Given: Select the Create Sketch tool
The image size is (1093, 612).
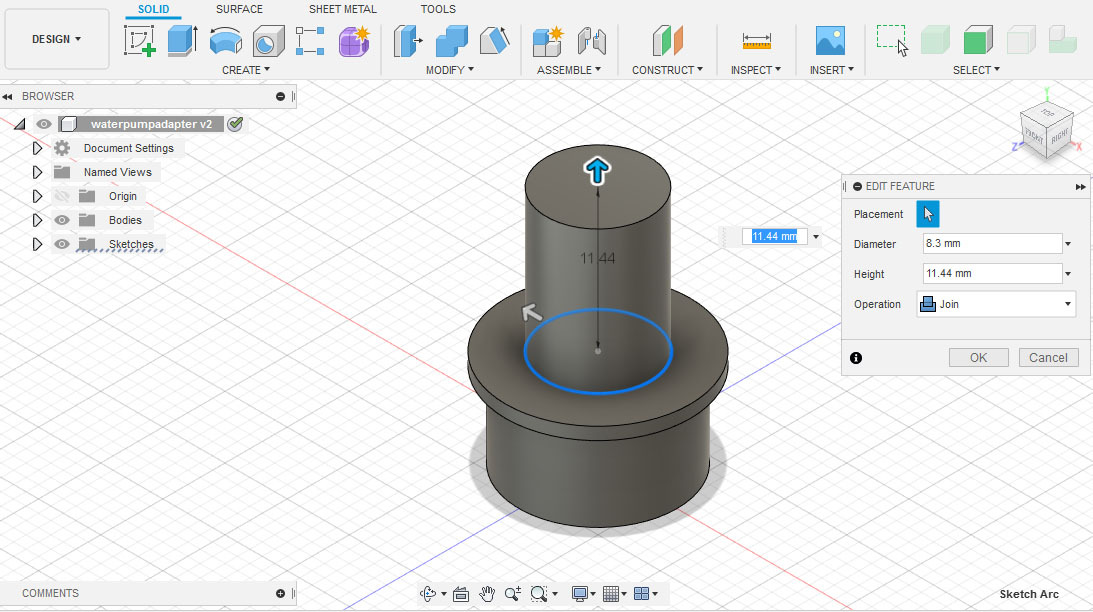Looking at the screenshot, I should [140, 40].
